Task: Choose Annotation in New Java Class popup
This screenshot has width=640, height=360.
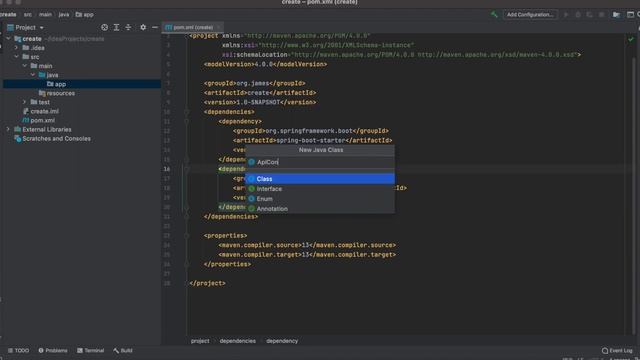Action: [320, 209]
